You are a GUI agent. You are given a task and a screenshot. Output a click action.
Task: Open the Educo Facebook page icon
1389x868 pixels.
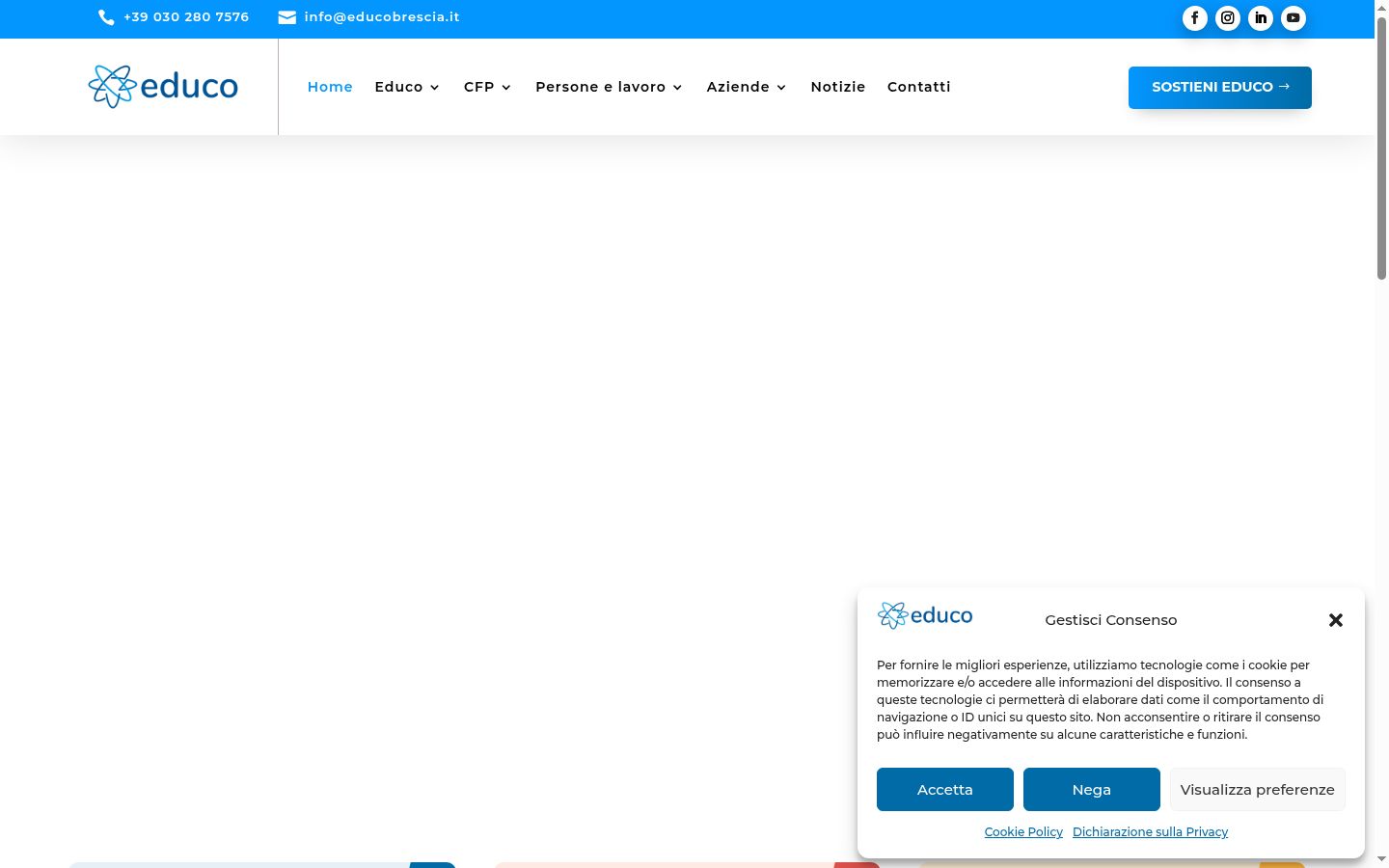1195,18
